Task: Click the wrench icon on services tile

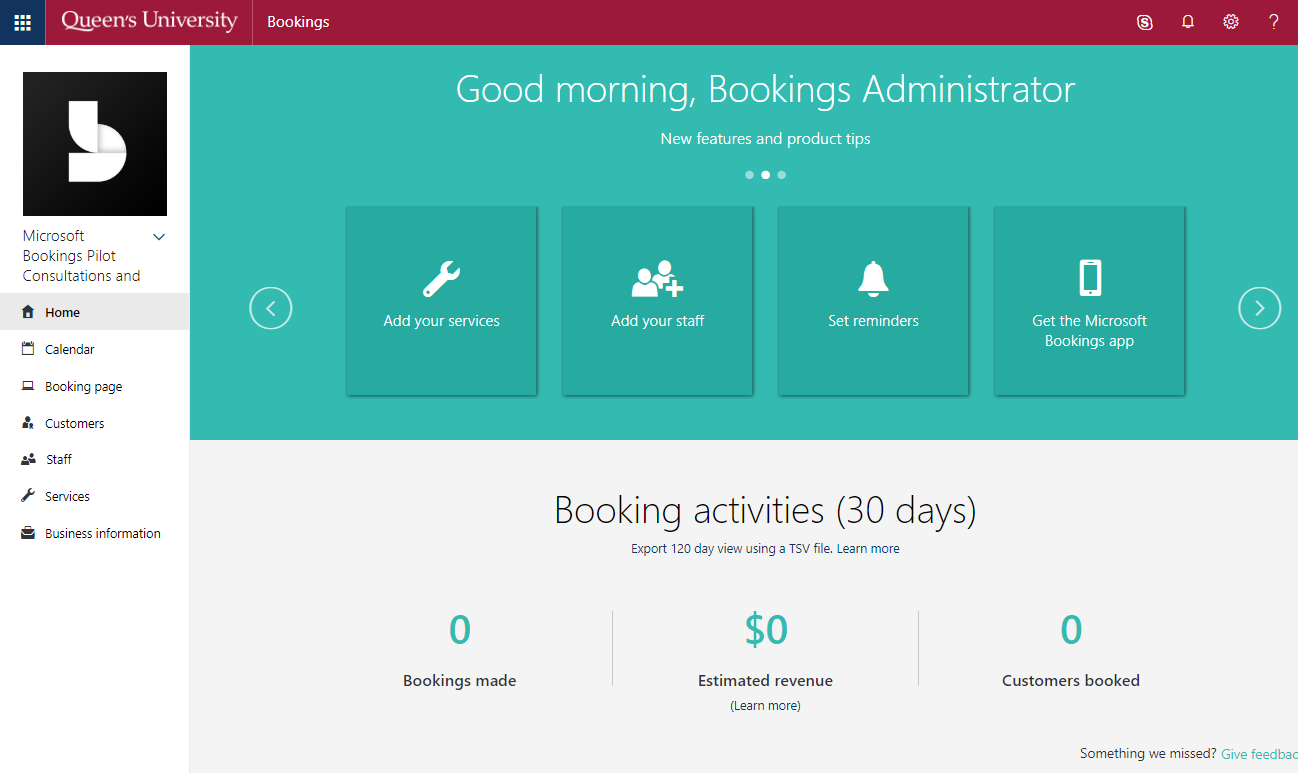Action: coord(441,279)
